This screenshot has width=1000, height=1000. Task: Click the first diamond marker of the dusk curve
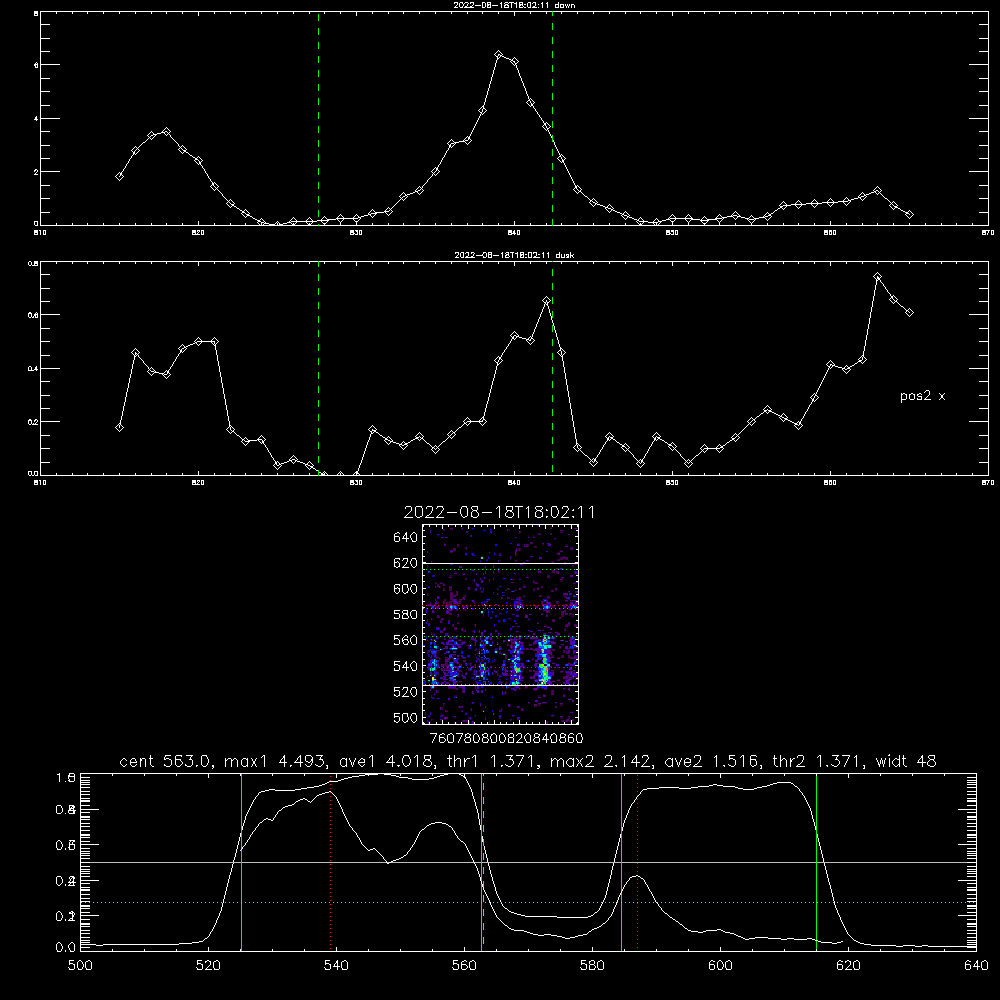point(119,427)
